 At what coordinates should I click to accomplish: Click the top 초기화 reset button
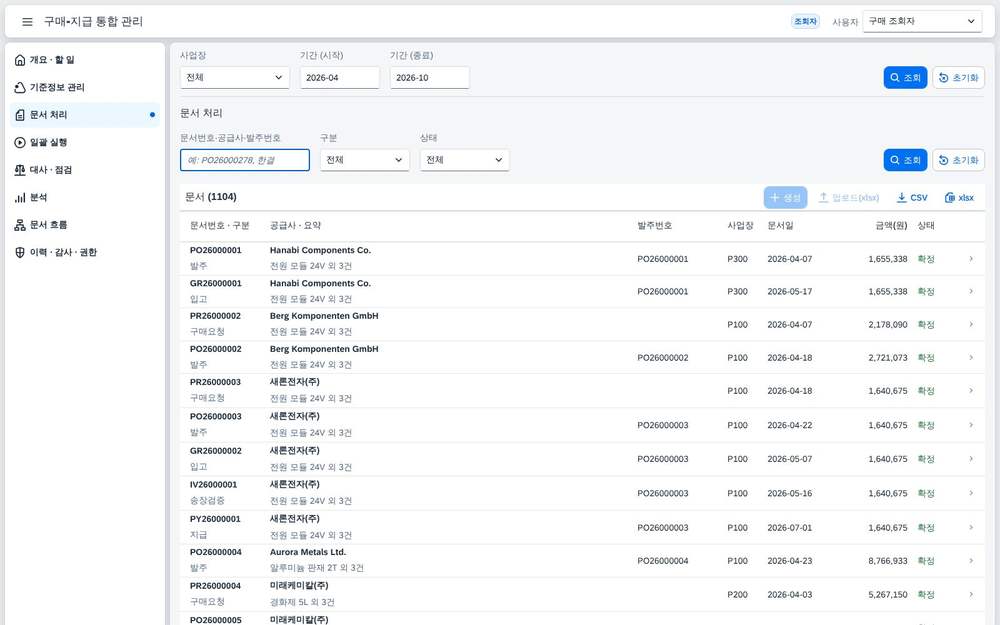click(959, 78)
